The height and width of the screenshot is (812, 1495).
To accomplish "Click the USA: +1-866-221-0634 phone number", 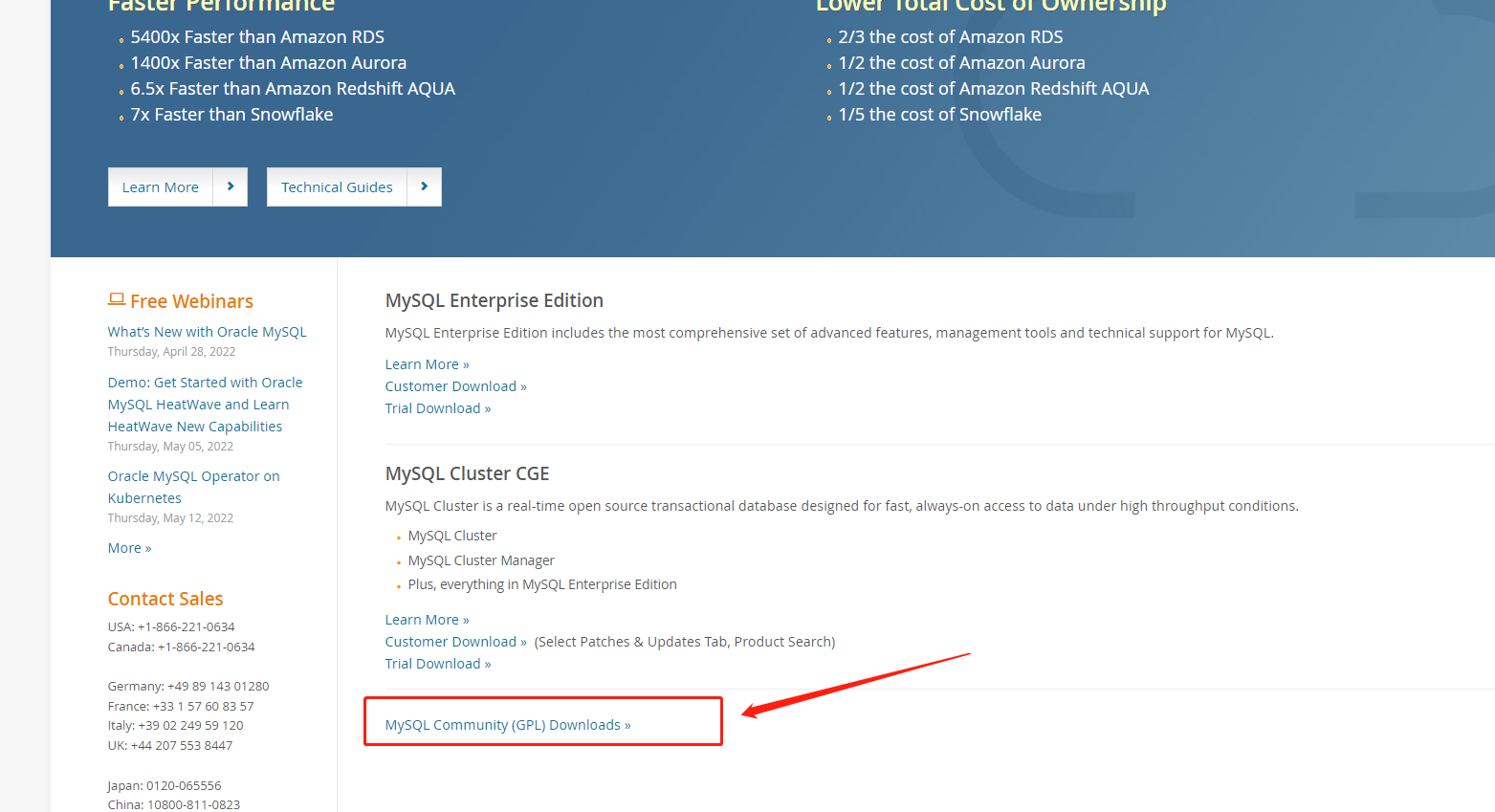I will point(171,627).
